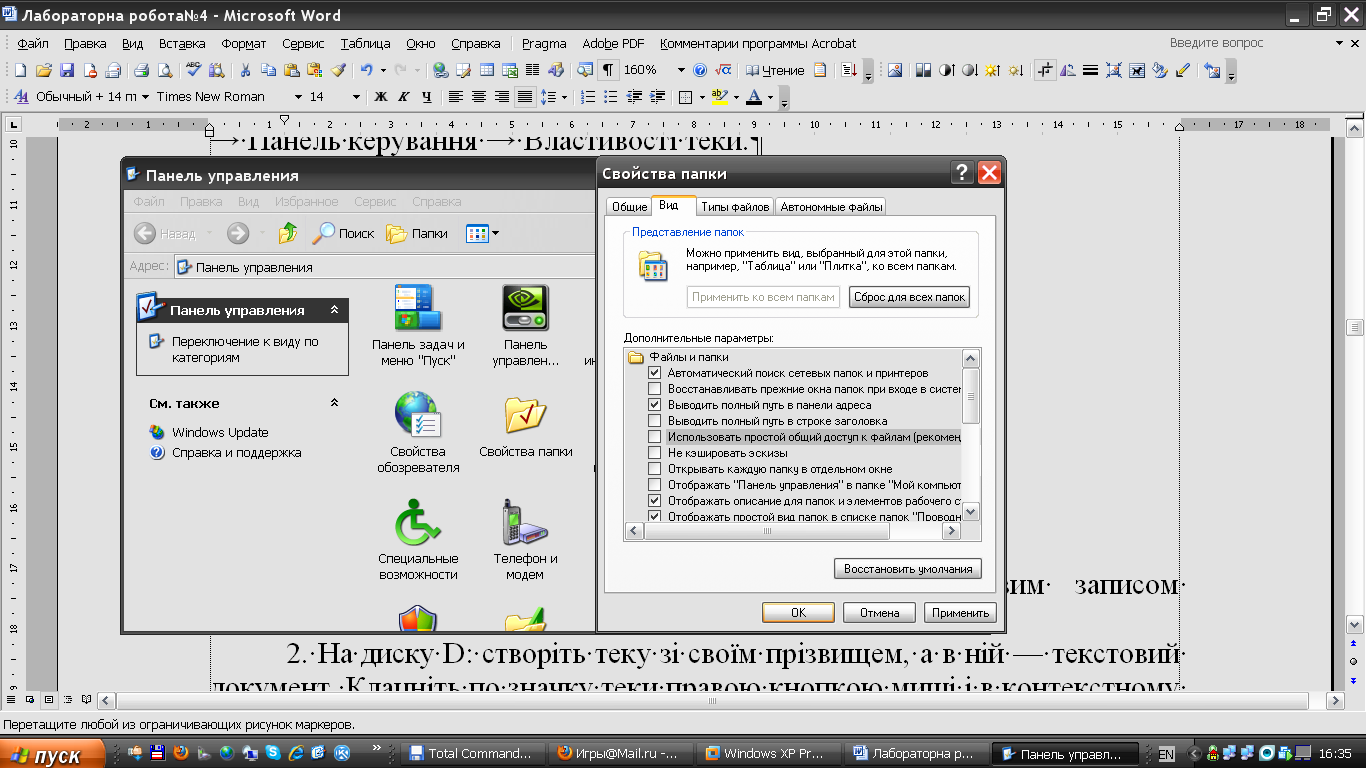Reset the picture
Image resolution: width=1366 pixels, height=768 pixels.
pyautogui.click(x=1212, y=70)
